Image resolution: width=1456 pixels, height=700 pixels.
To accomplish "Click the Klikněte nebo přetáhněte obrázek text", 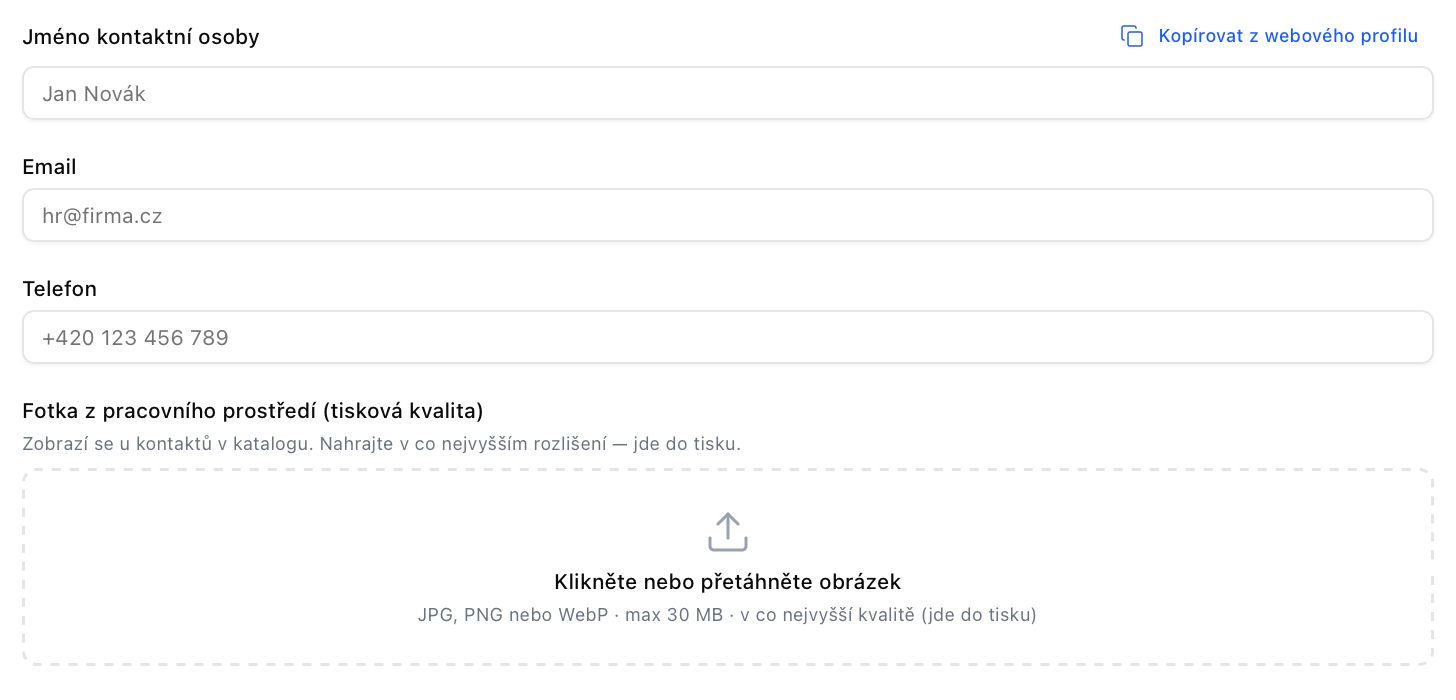I will pos(728,582).
